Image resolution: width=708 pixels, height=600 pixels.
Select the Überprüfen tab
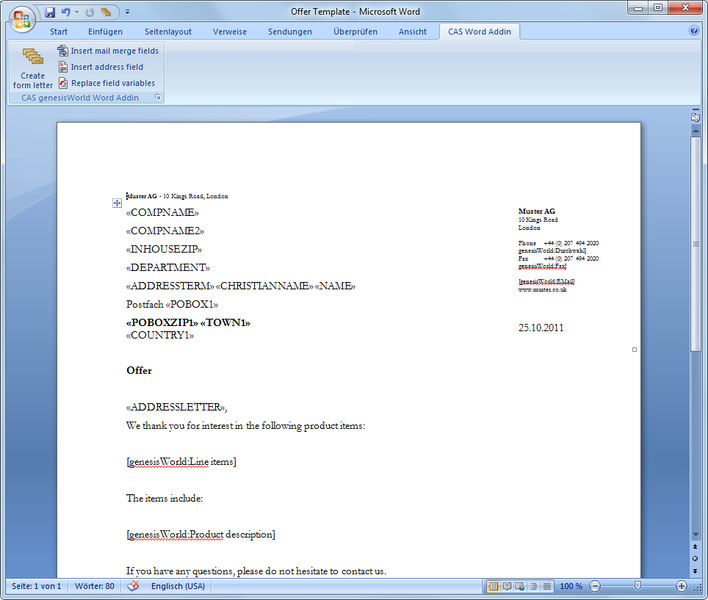355,32
